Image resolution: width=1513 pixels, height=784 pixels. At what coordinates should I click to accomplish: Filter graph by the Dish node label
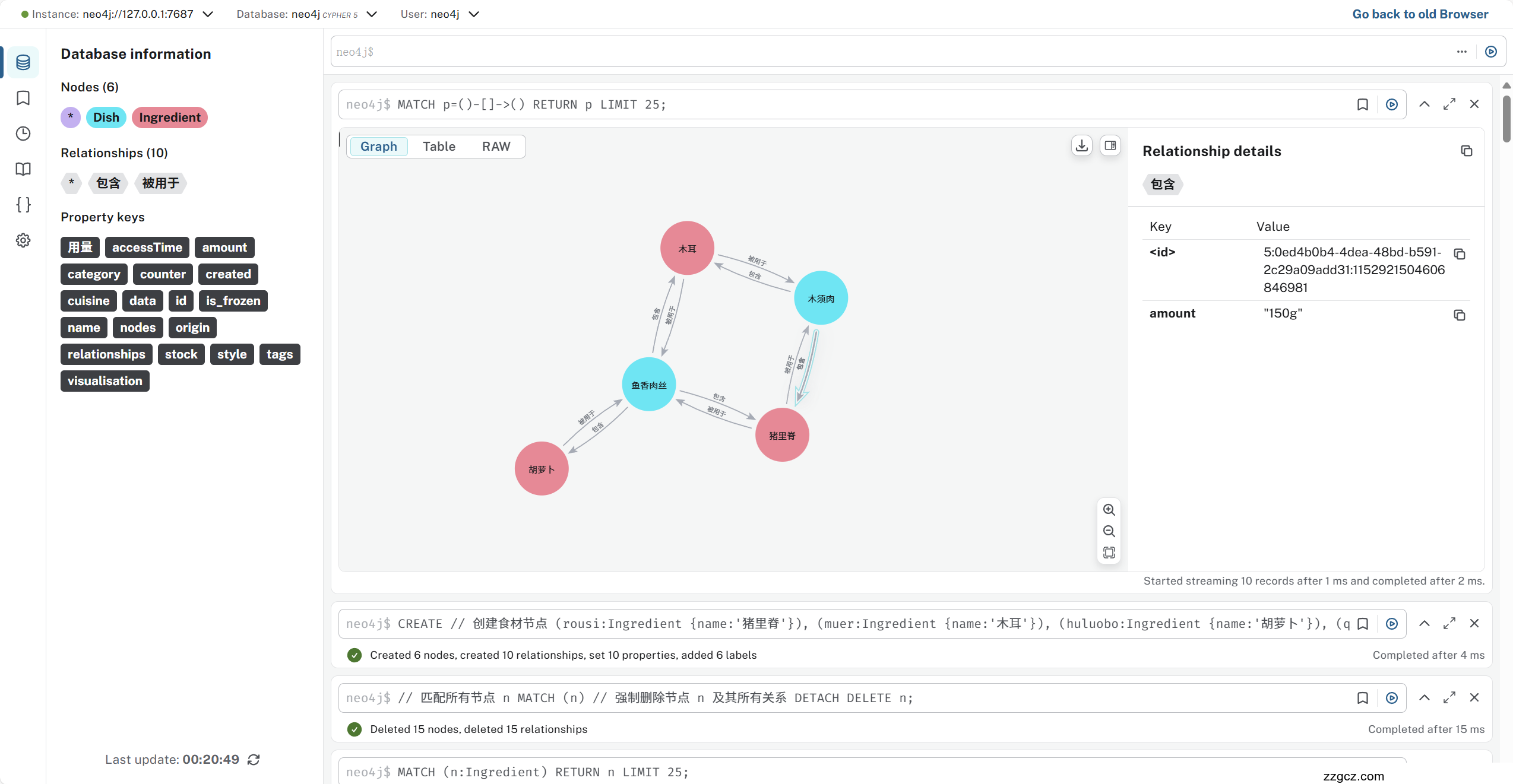pos(105,117)
